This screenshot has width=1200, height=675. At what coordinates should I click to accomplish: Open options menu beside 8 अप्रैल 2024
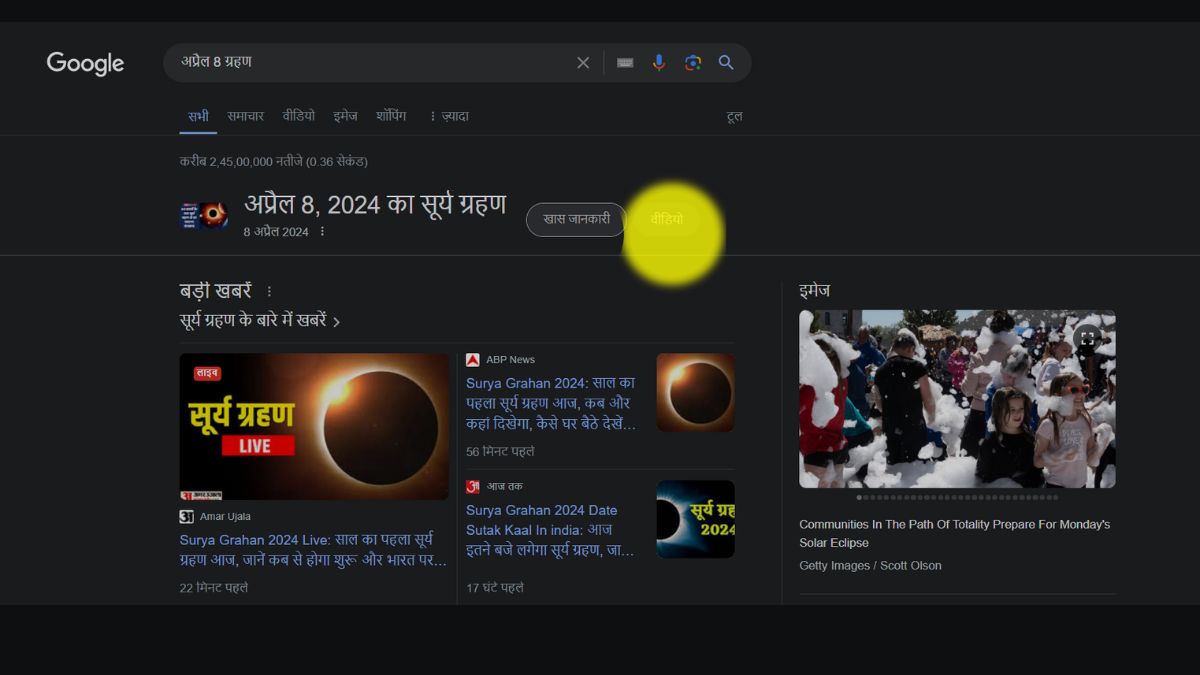coord(322,232)
